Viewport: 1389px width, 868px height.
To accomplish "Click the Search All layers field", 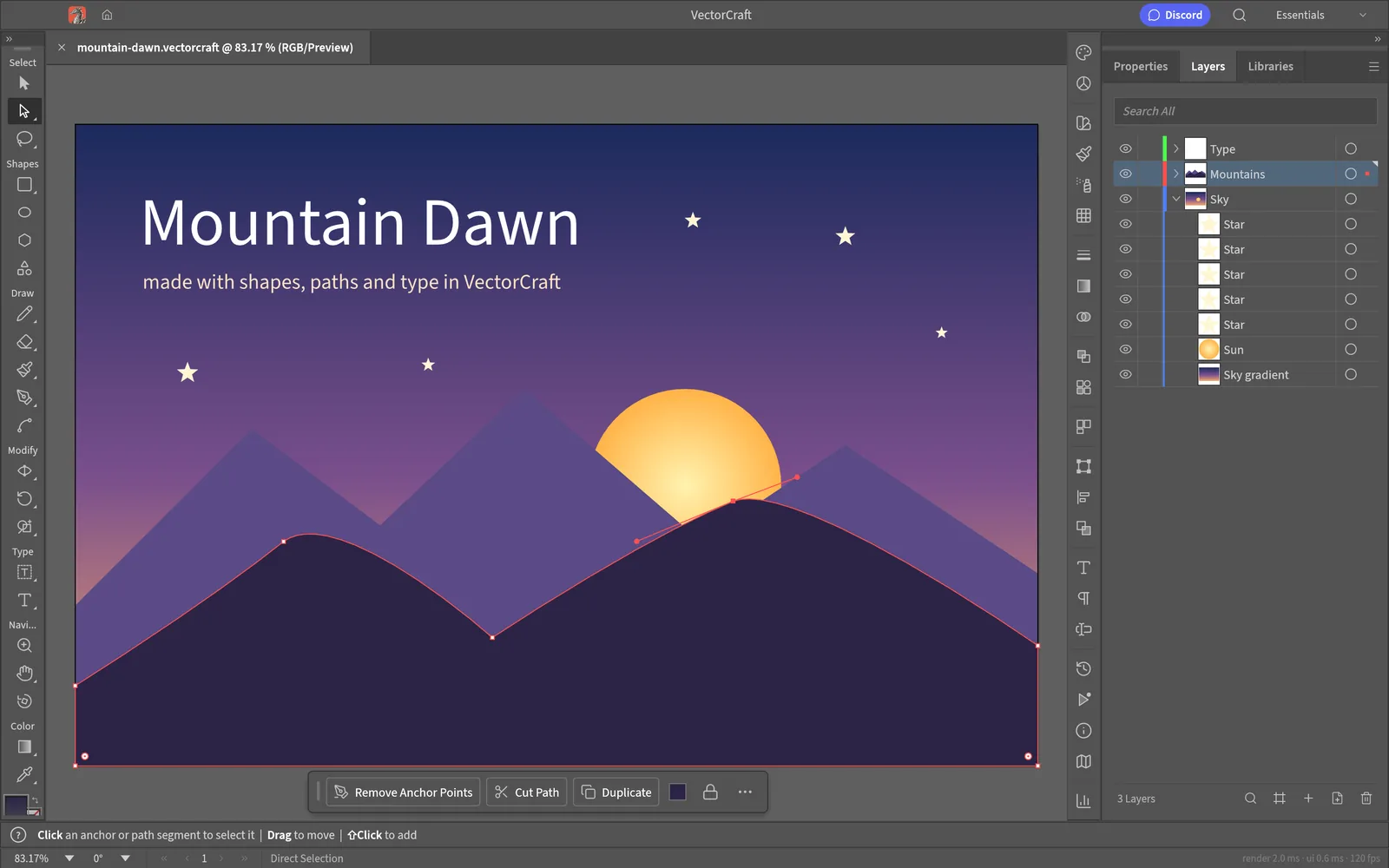I will (x=1246, y=111).
